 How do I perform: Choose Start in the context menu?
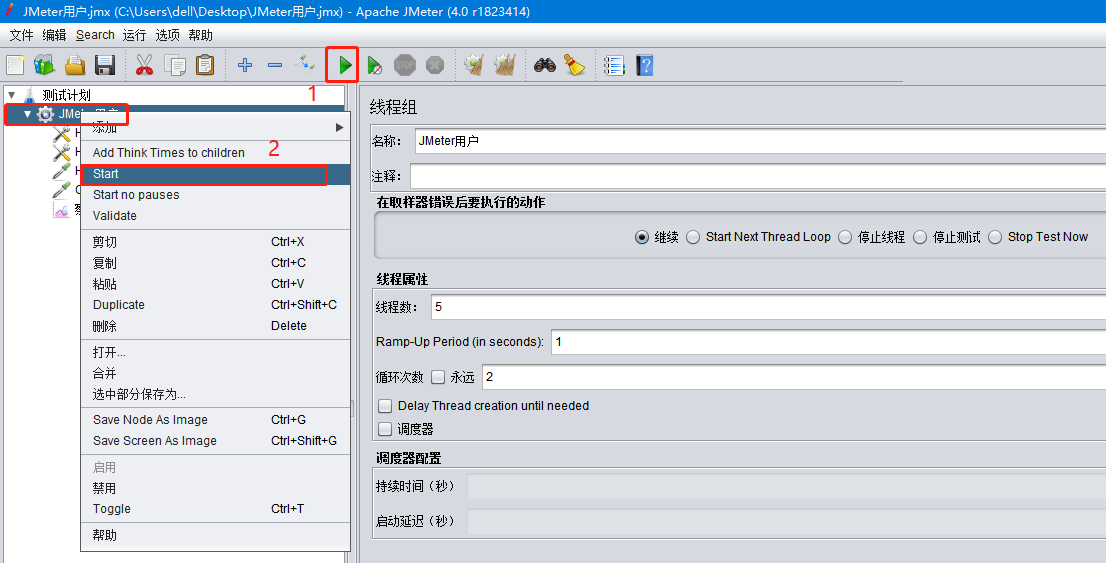[216, 174]
